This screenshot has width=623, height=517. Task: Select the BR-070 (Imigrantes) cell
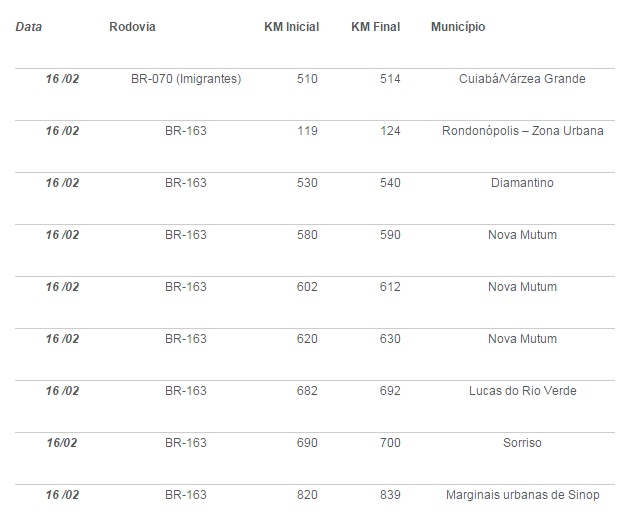pyautogui.click(x=186, y=79)
